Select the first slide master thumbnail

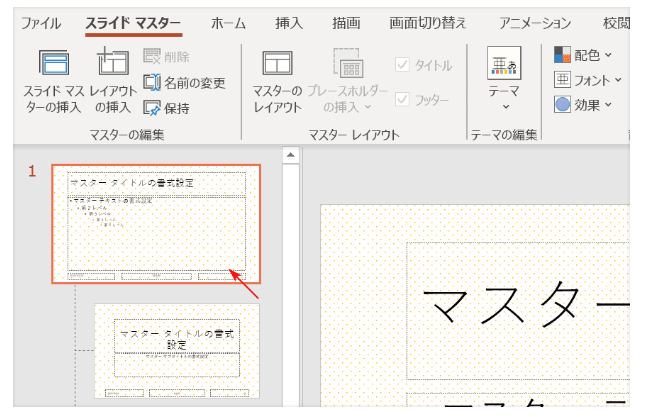(x=155, y=224)
